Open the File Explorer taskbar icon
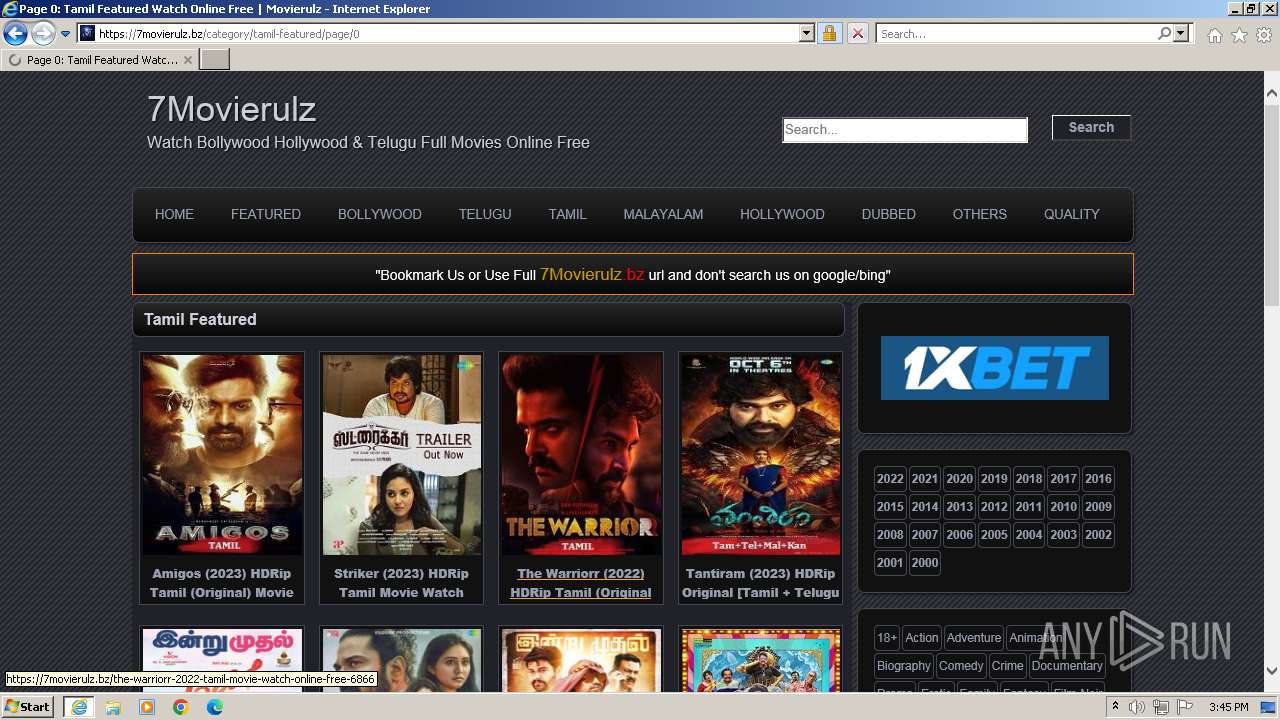The height and width of the screenshot is (720, 1280). (x=112, y=707)
